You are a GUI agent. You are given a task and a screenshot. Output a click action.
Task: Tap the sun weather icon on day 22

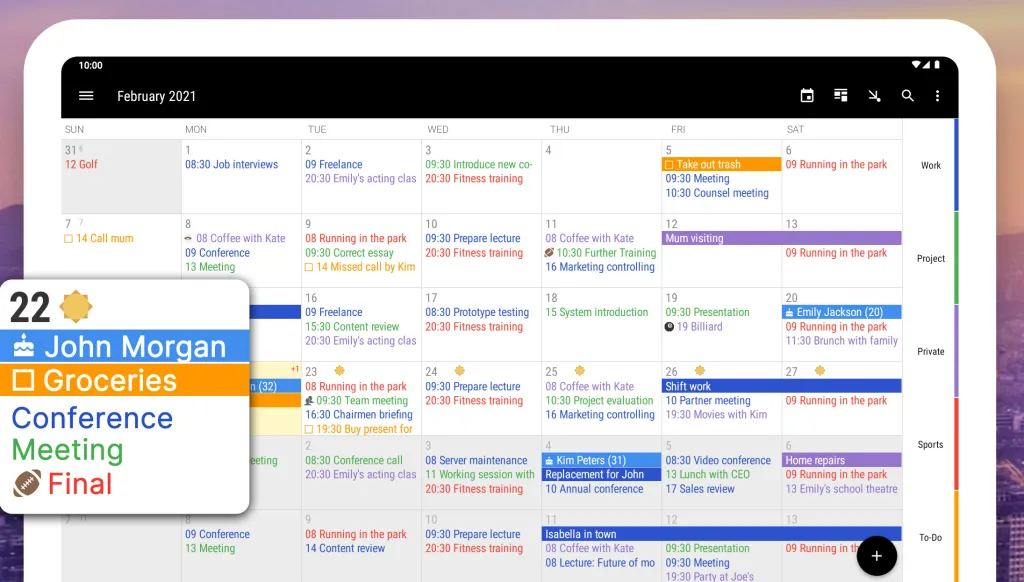point(76,306)
